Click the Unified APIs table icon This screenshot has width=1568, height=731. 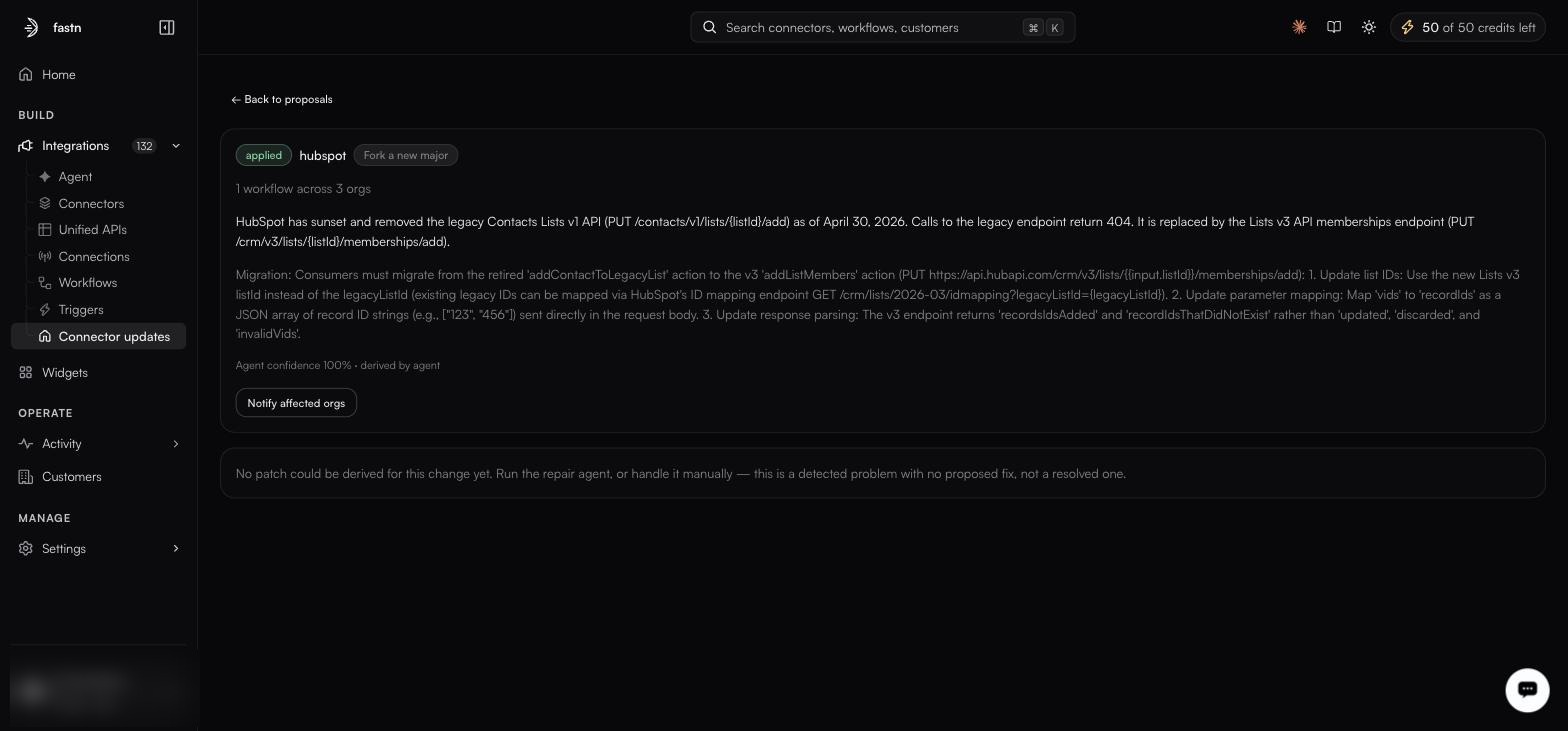click(x=45, y=230)
